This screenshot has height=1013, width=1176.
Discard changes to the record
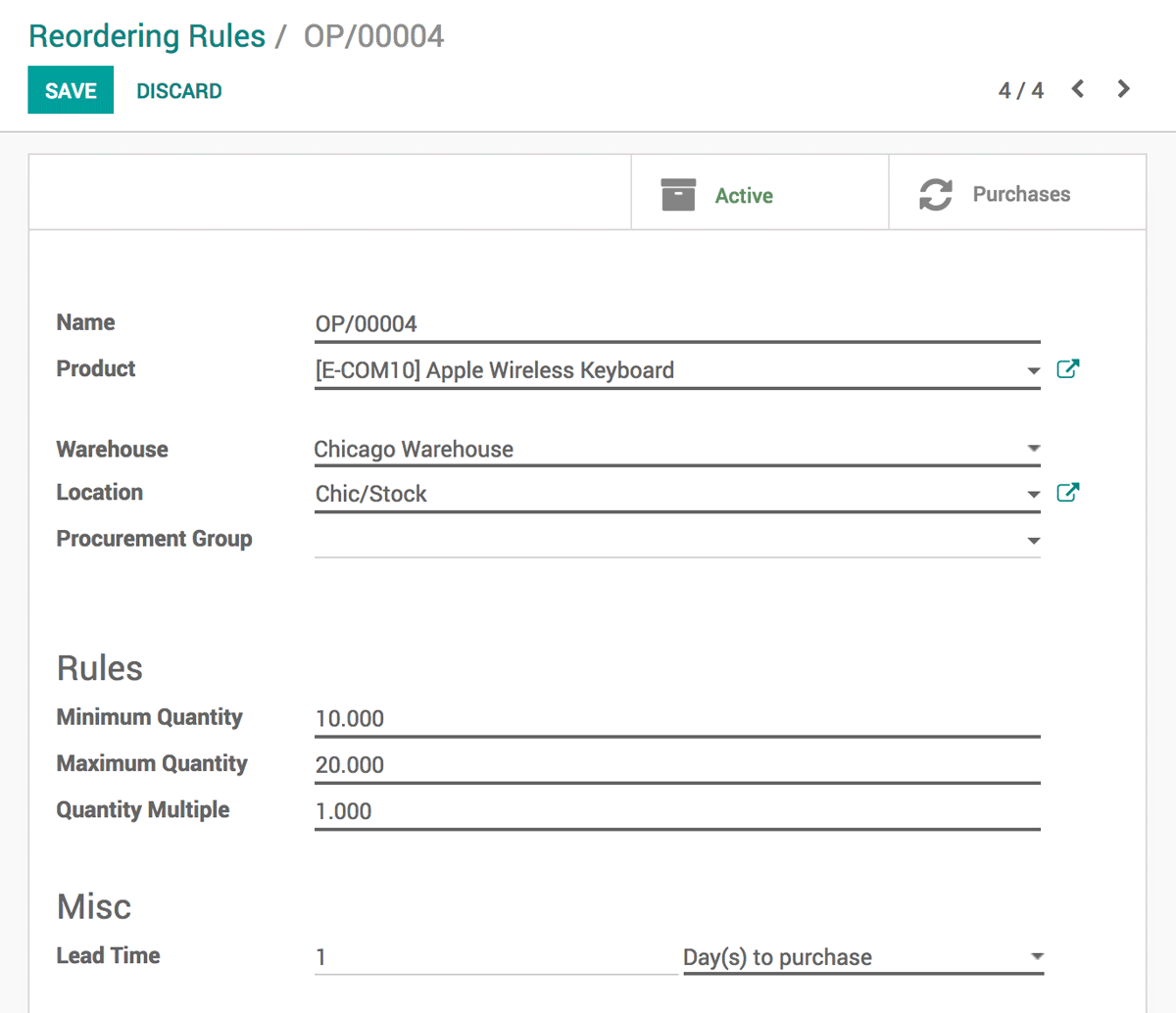(x=179, y=91)
